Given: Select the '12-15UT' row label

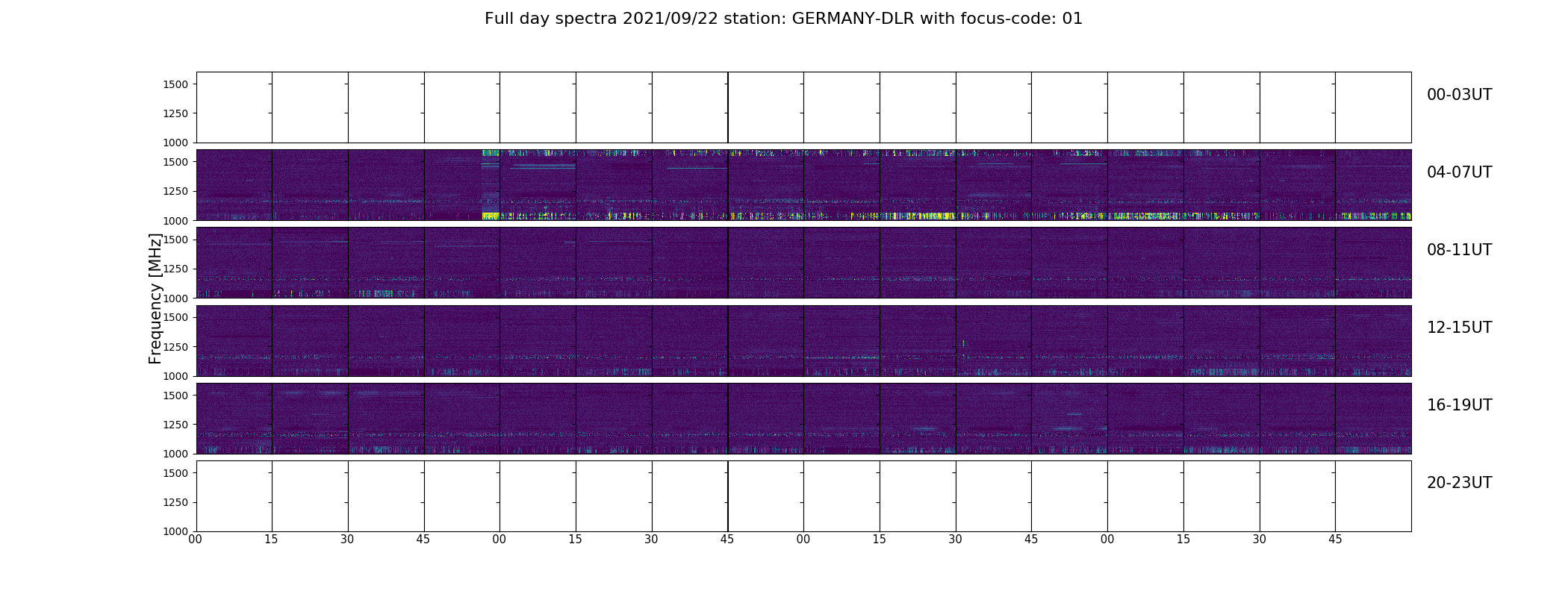Looking at the screenshot, I should [1459, 328].
